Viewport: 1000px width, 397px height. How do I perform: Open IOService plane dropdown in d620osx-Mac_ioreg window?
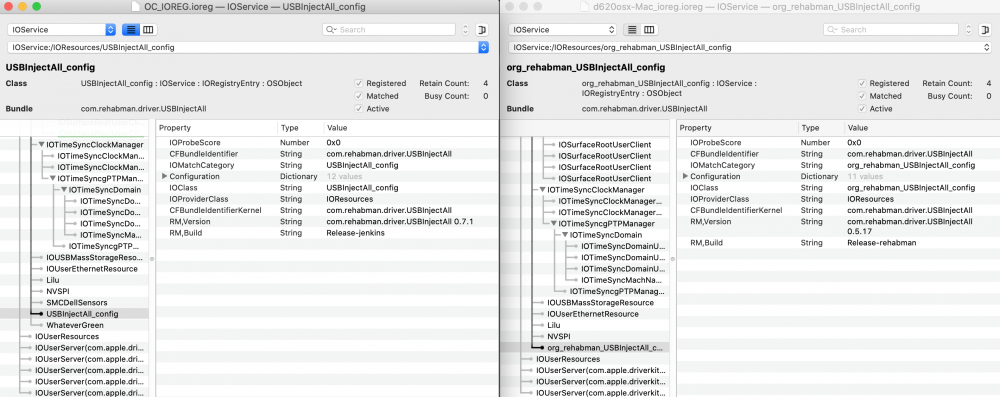coord(563,29)
